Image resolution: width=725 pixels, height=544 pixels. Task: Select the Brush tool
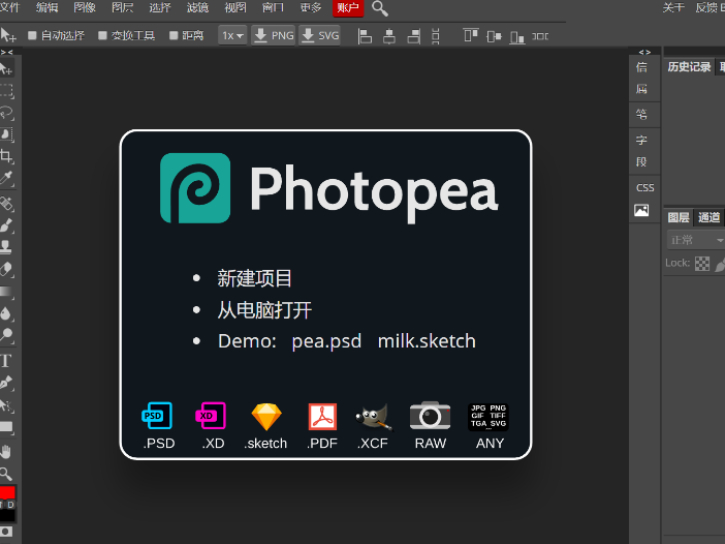6,225
